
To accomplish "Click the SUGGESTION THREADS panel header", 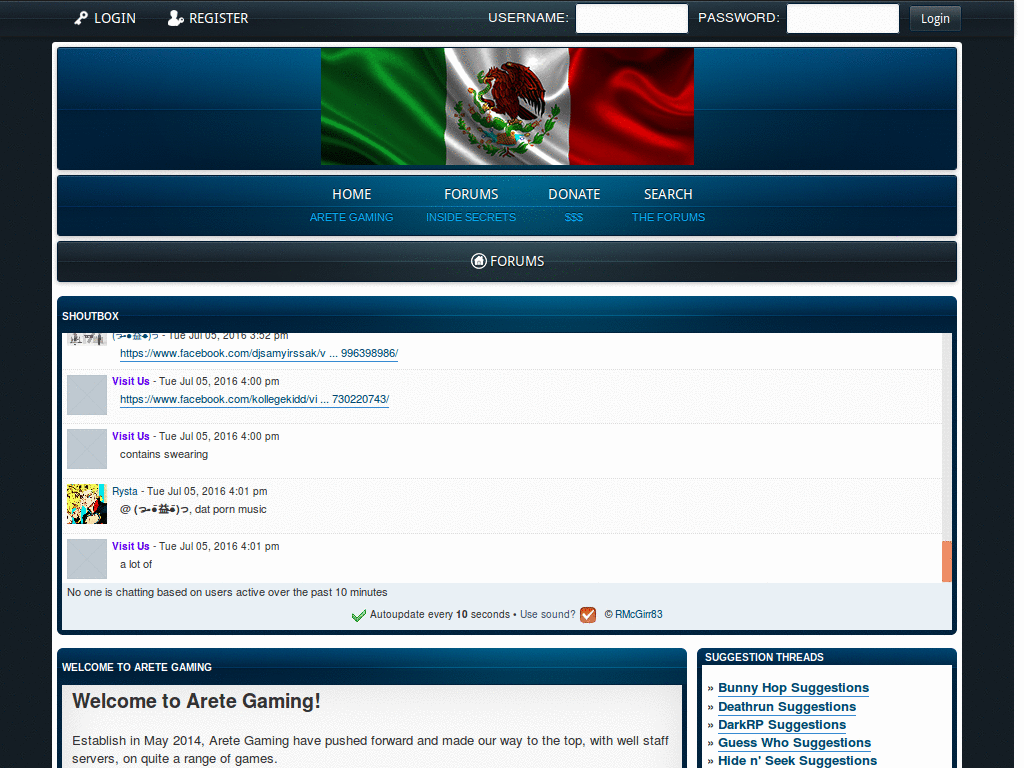I will pyautogui.click(x=764, y=657).
